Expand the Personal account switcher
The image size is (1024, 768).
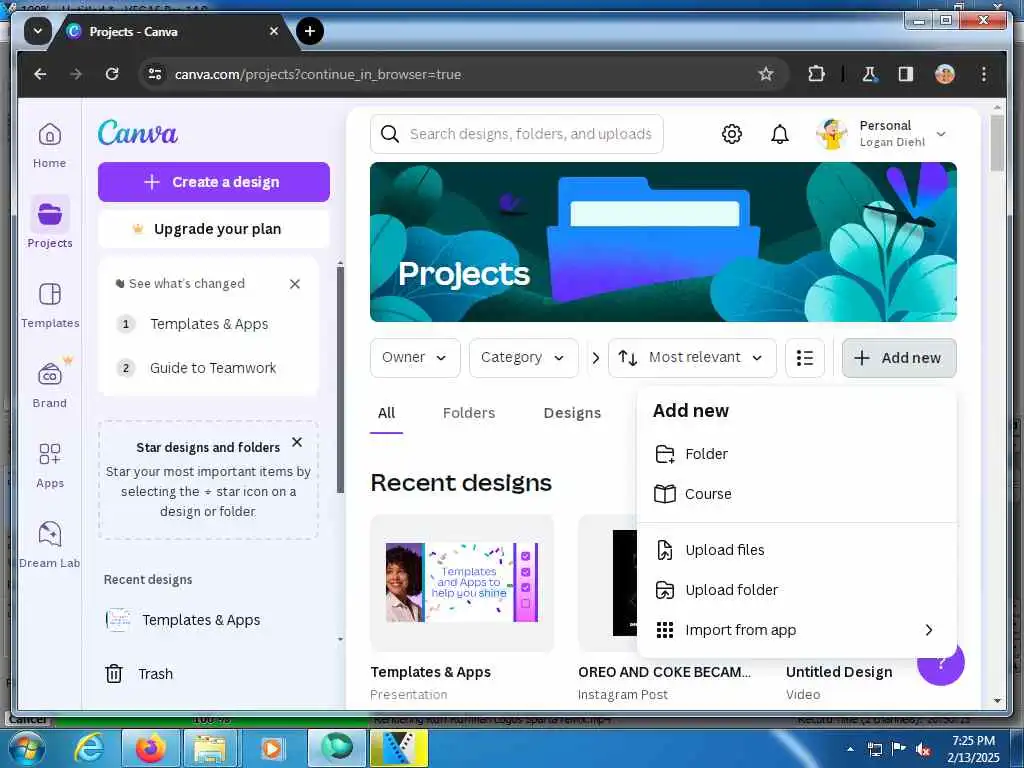(x=882, y=134)
